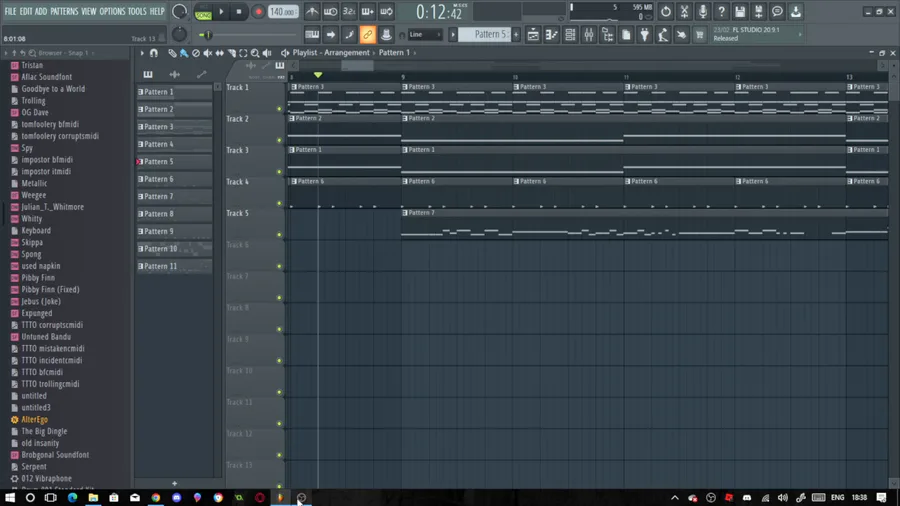Mute Track 3 with its green dot
The image size is (900, 506).
click(280, 172)
